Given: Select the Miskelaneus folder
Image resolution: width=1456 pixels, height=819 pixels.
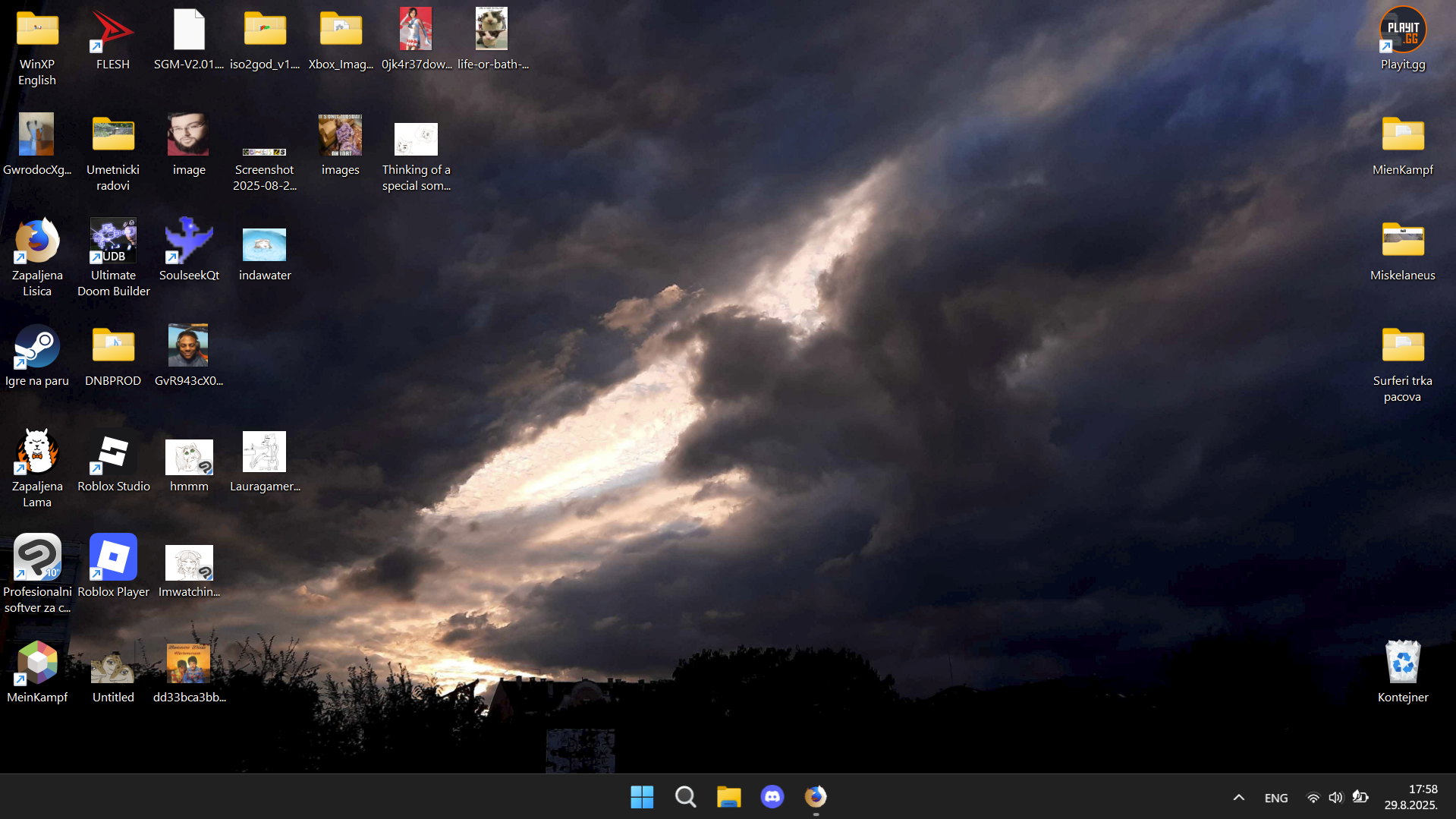Looking at the screenshot, I should click(1402, 242).
